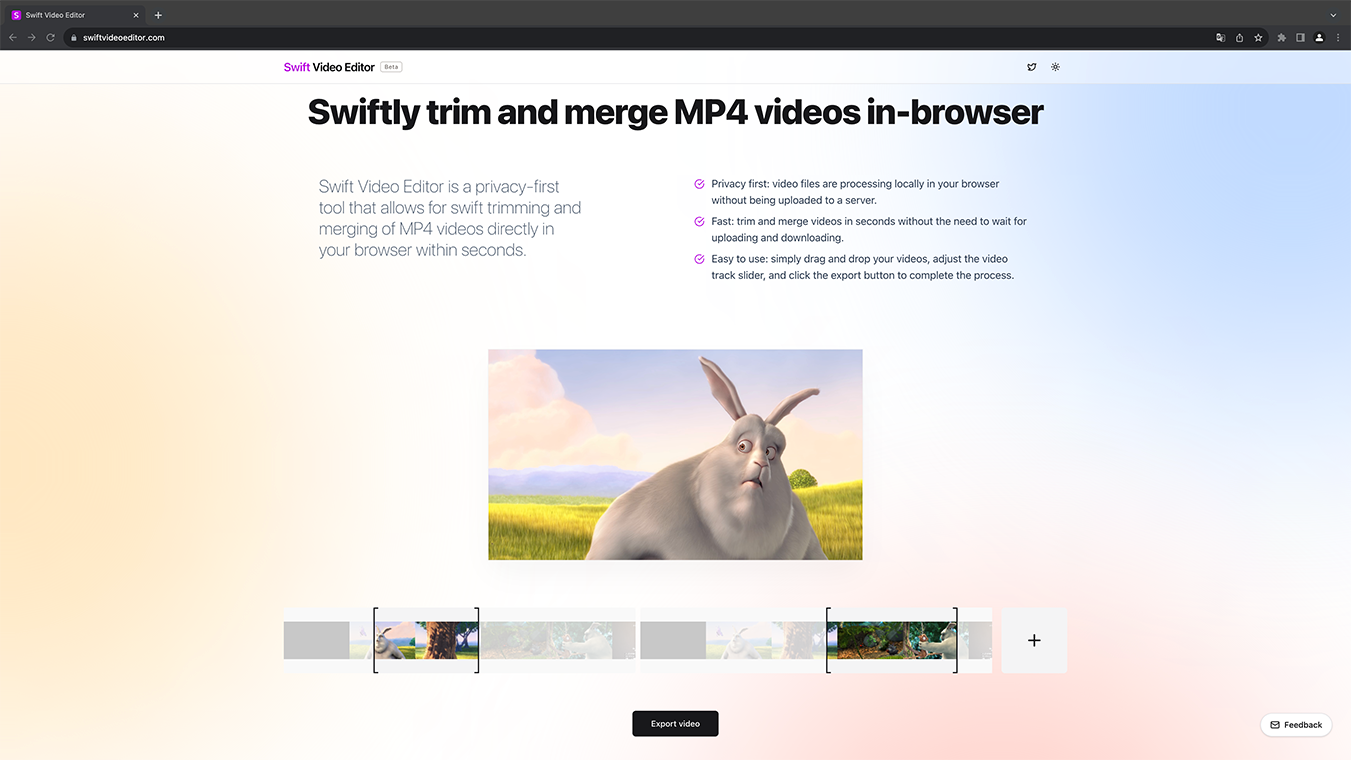1351x760 pixels.
Task: Click right trim bracket of second clip
Action: coord(955,640)
